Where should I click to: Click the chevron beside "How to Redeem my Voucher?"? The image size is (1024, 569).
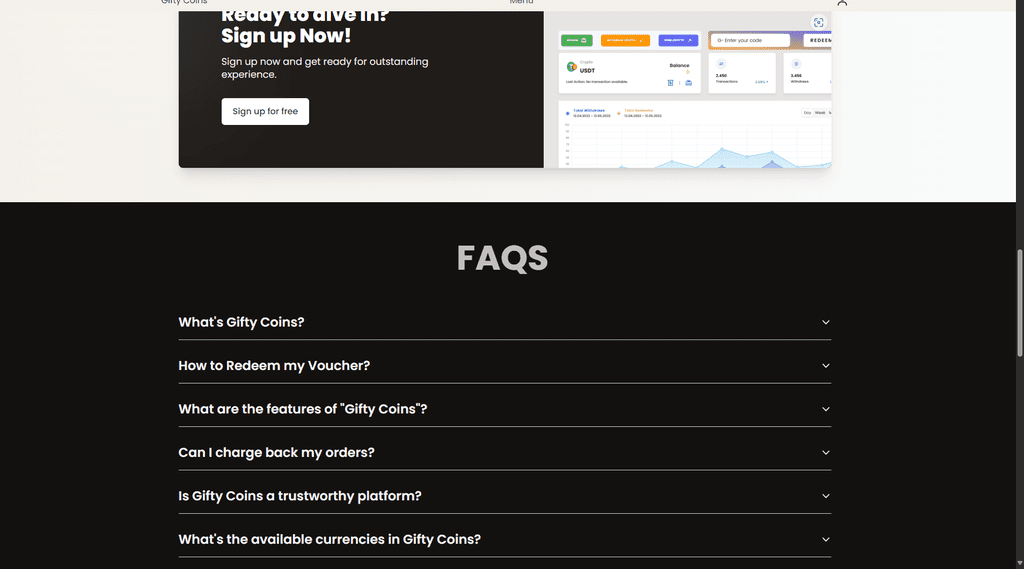(825, 366)
